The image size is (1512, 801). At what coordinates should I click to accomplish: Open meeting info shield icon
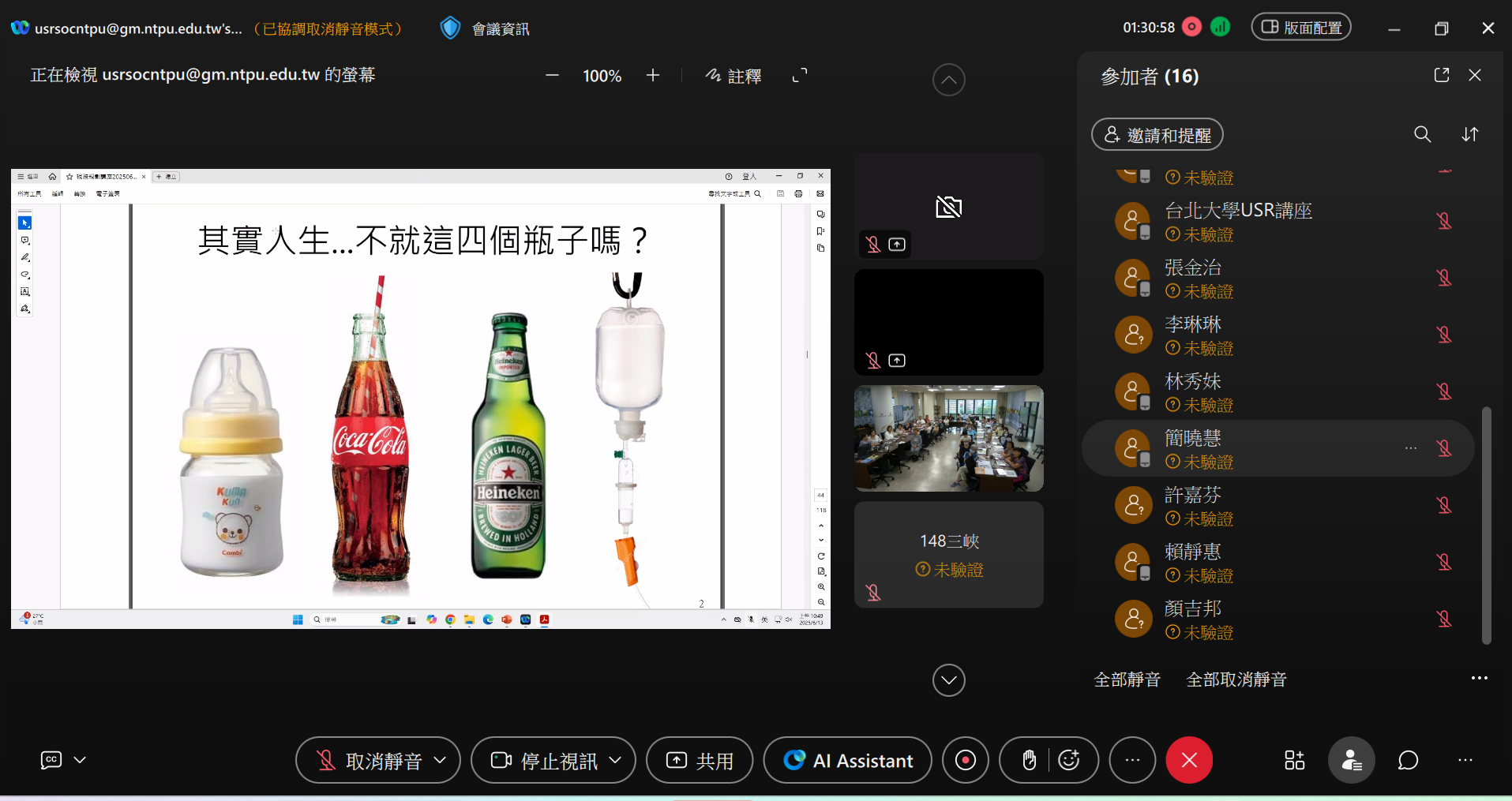point(450,28)
